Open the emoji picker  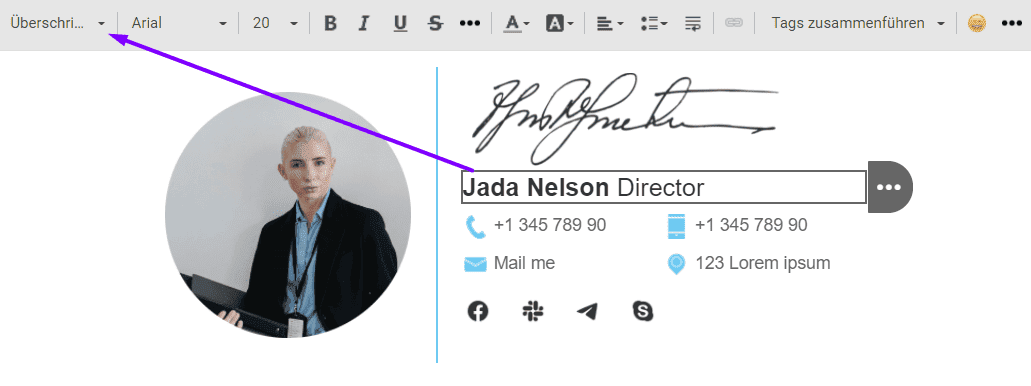pyautogui.click(x=976, y=24)
